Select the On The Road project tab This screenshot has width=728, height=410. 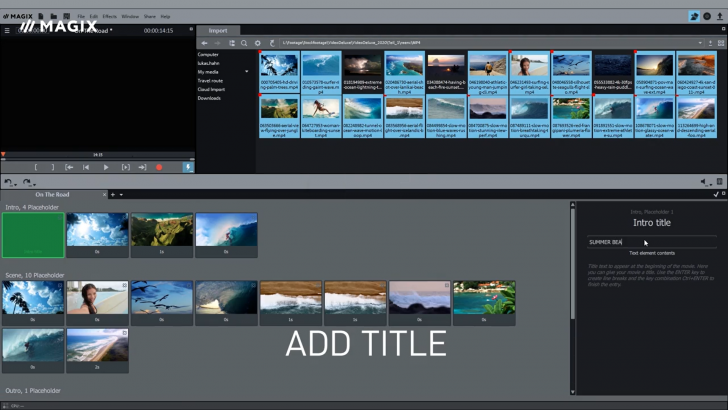click(52, 195)
